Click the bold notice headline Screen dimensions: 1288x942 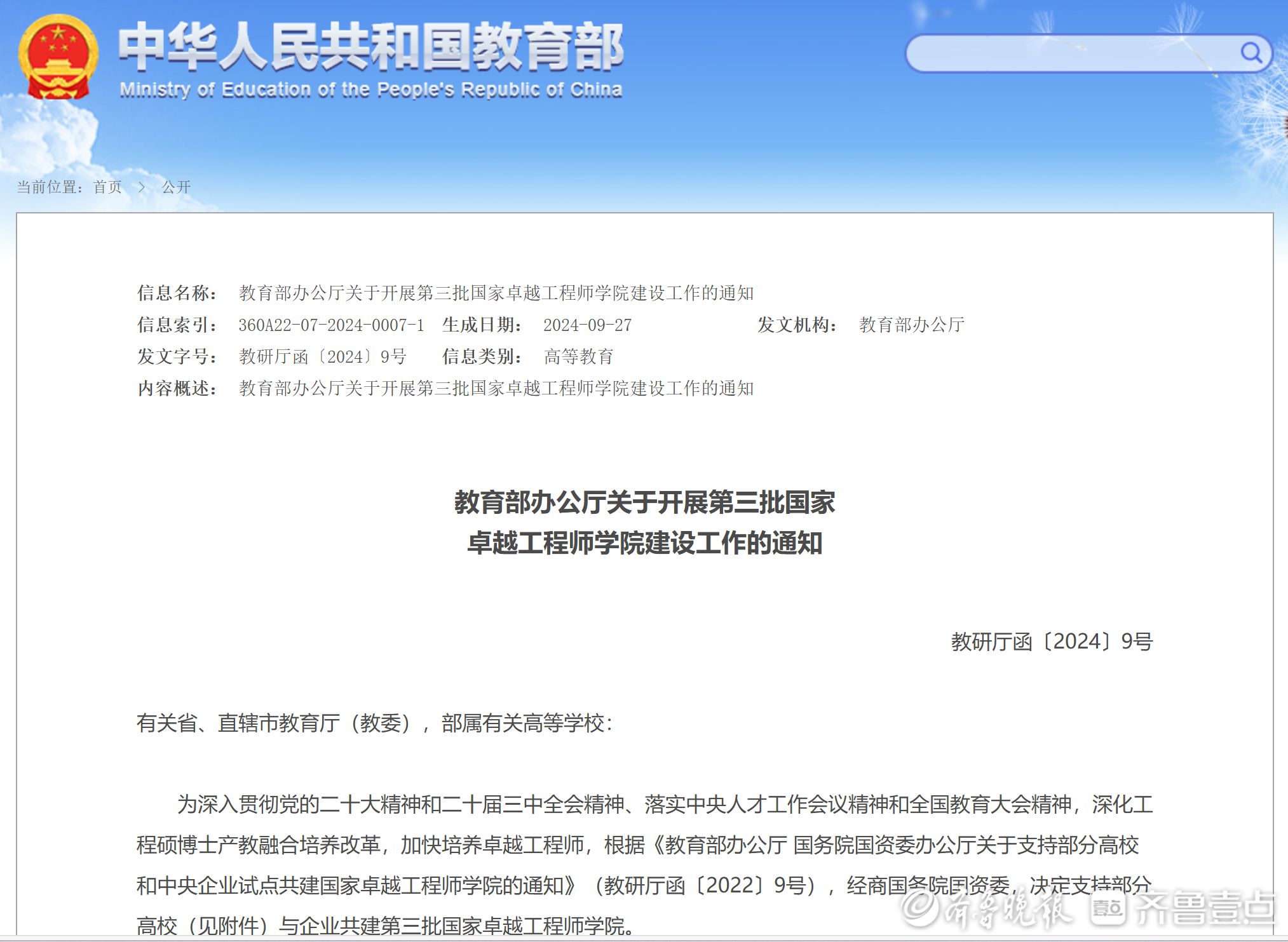(x=644, y=523)
